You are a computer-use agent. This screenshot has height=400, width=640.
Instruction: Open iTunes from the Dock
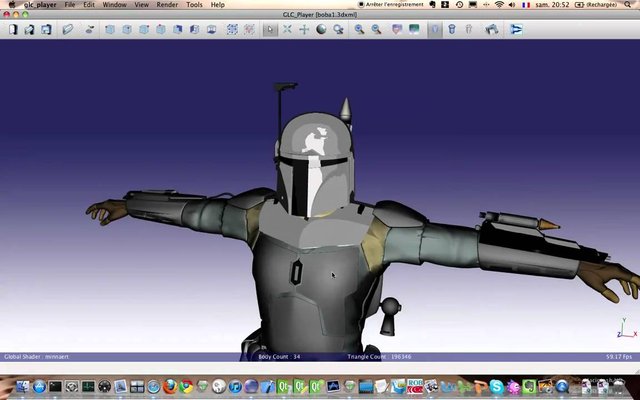pos(235,386)
